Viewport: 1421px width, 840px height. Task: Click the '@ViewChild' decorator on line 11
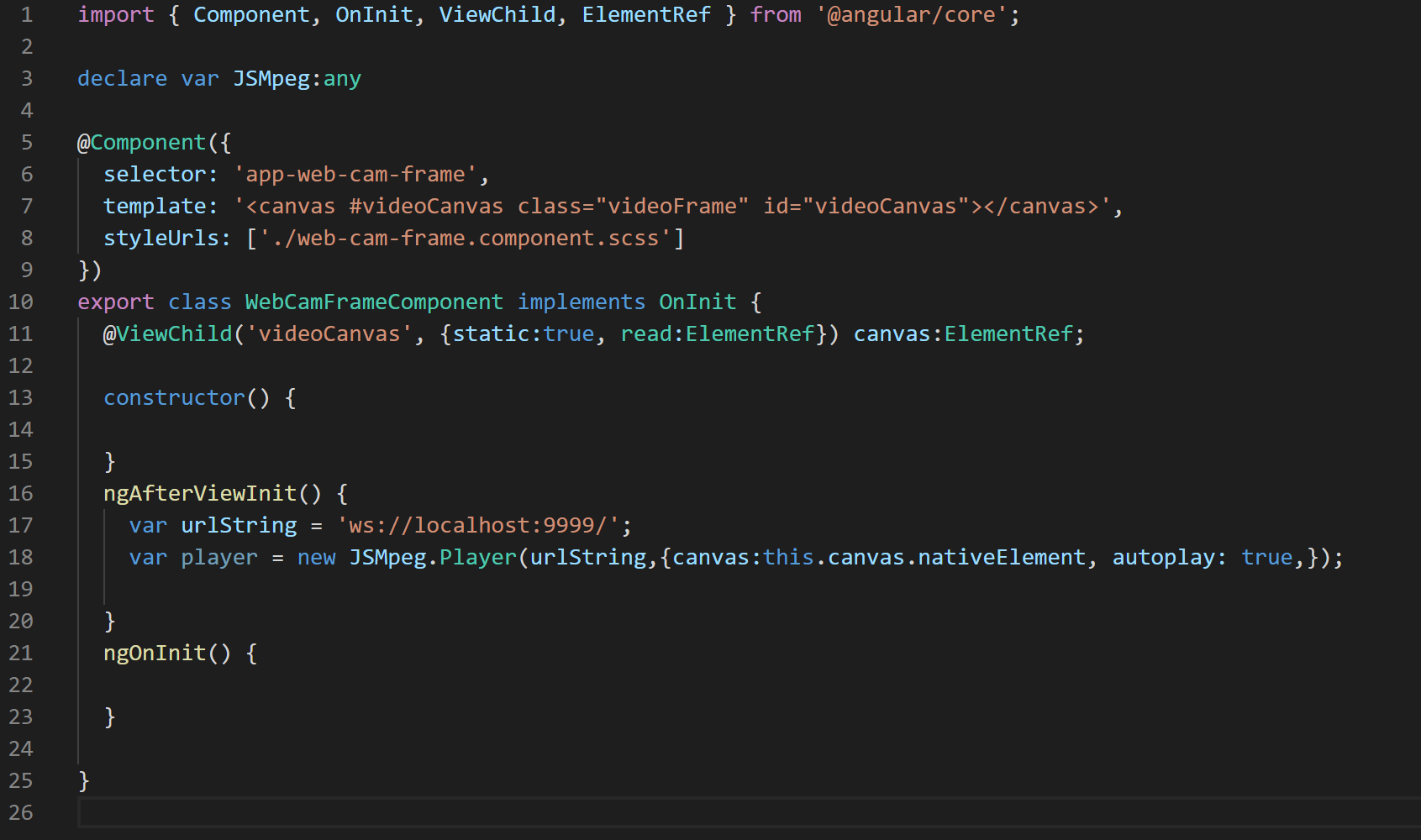click(x=168, y=334)
